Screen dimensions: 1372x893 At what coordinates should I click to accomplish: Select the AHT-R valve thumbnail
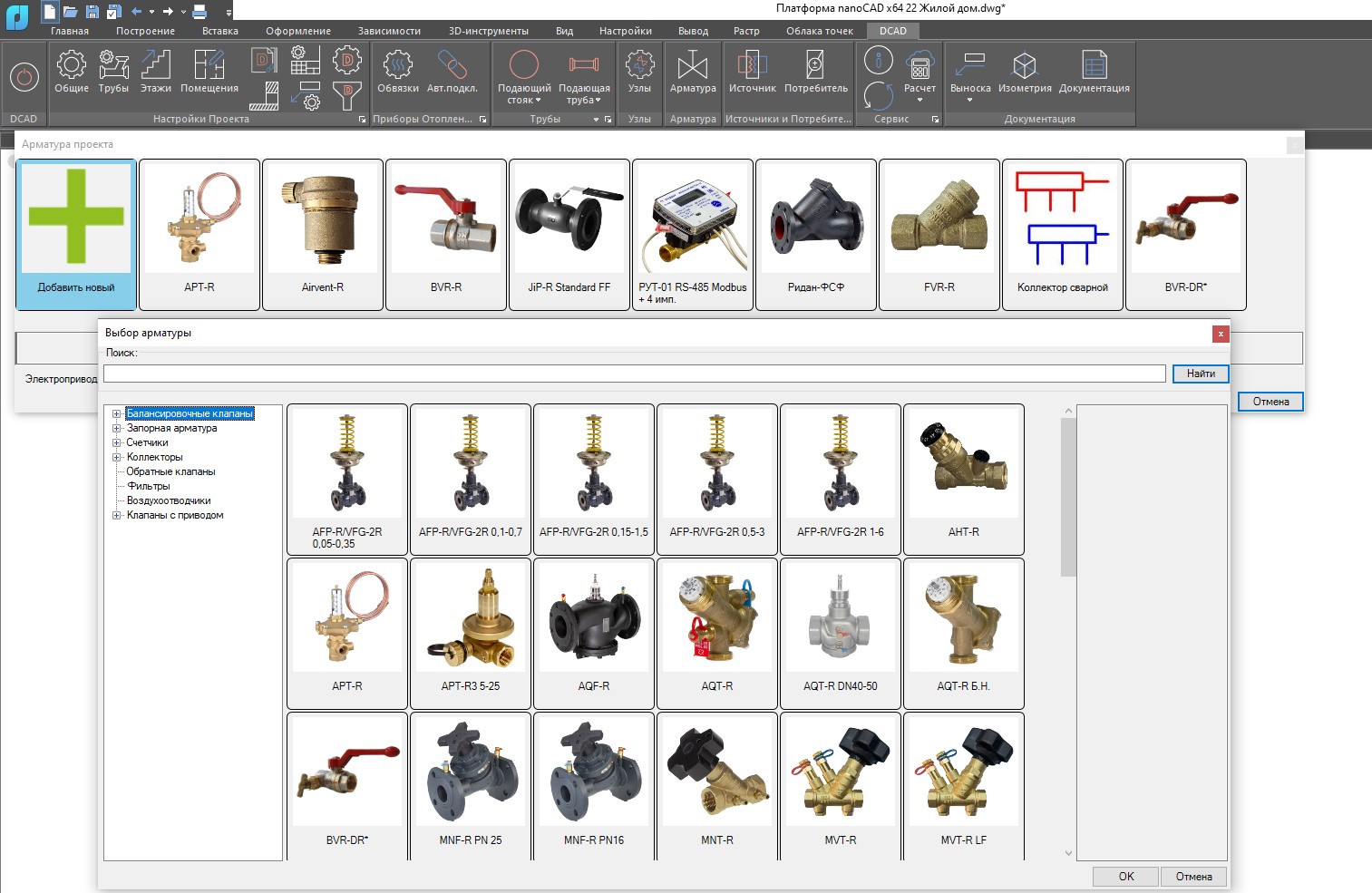click(x=964, y=480)
